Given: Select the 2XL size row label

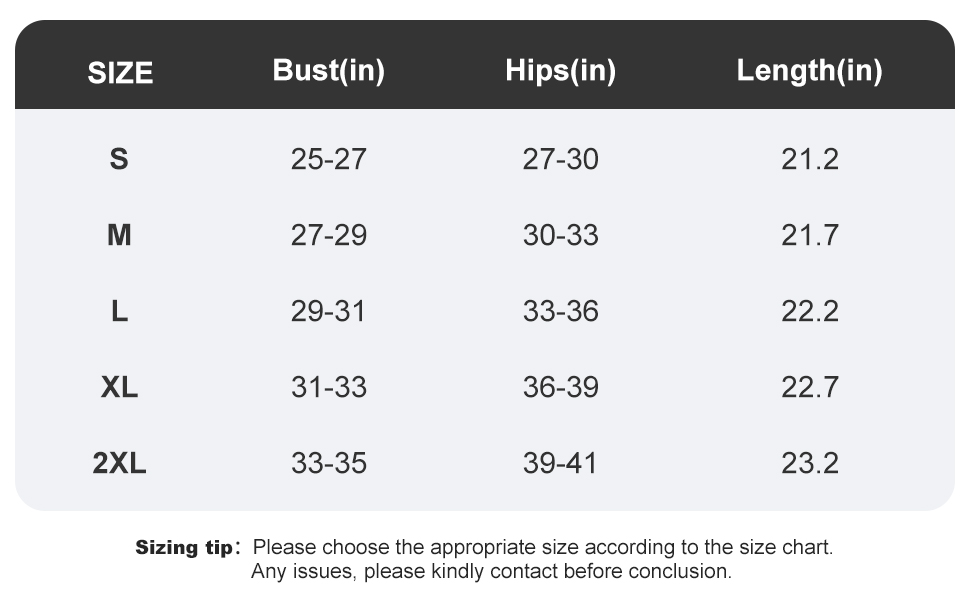Looking at the screenshot, I should click(x=119, y=463).
